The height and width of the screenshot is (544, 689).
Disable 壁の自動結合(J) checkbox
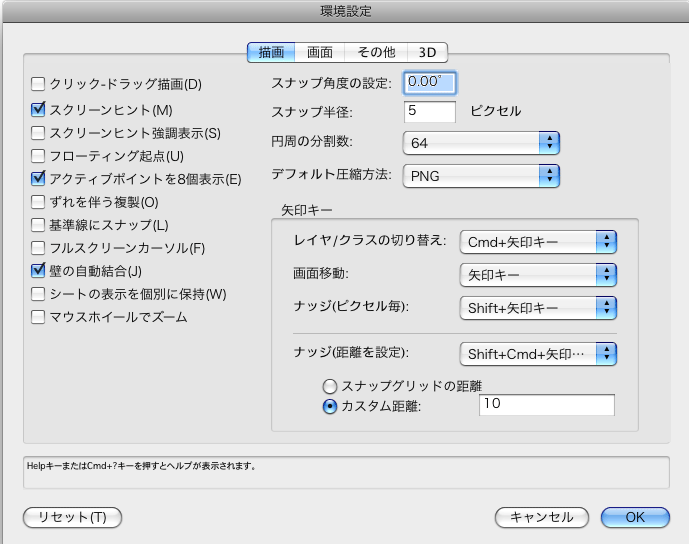39,271
